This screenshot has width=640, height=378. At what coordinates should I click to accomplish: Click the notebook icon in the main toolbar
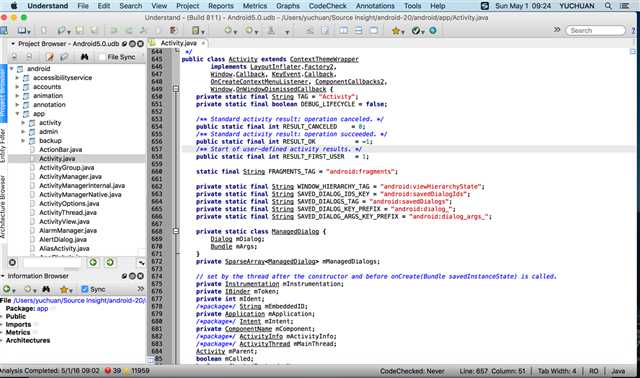click(x=196, y=31)
